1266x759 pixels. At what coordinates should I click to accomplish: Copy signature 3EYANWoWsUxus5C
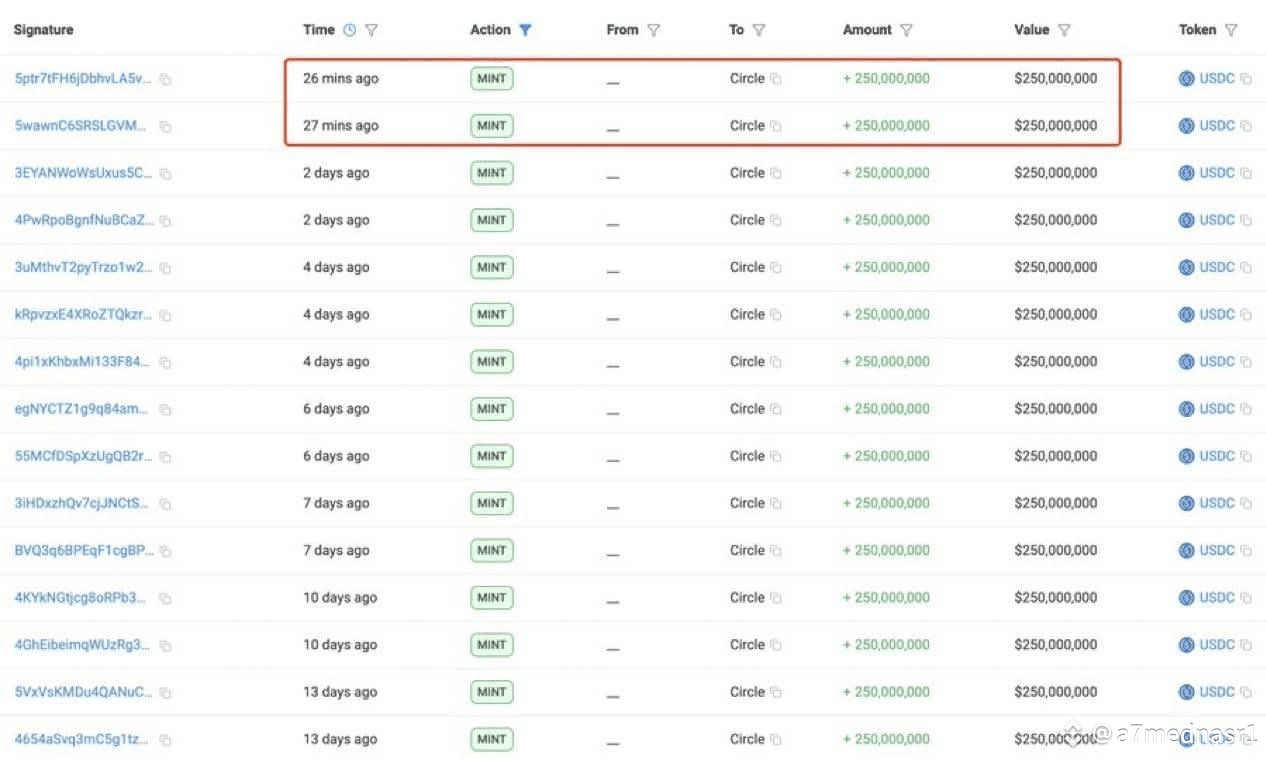point(166,174)
